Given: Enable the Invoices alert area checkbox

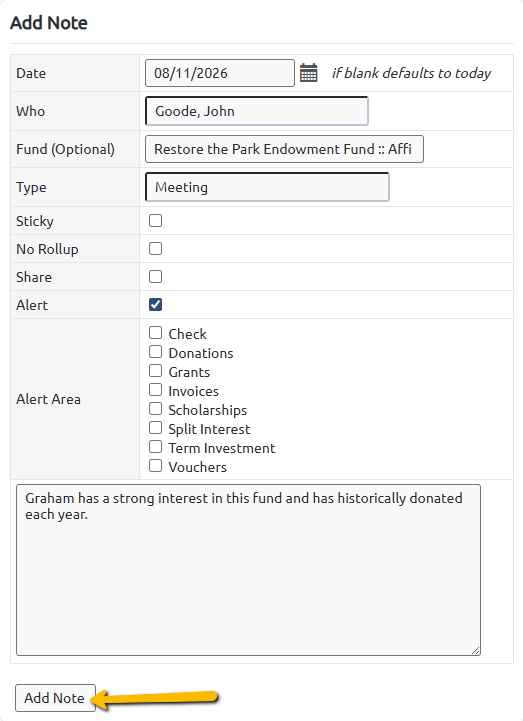Looking at the screenshot, I should coord(155,390).
